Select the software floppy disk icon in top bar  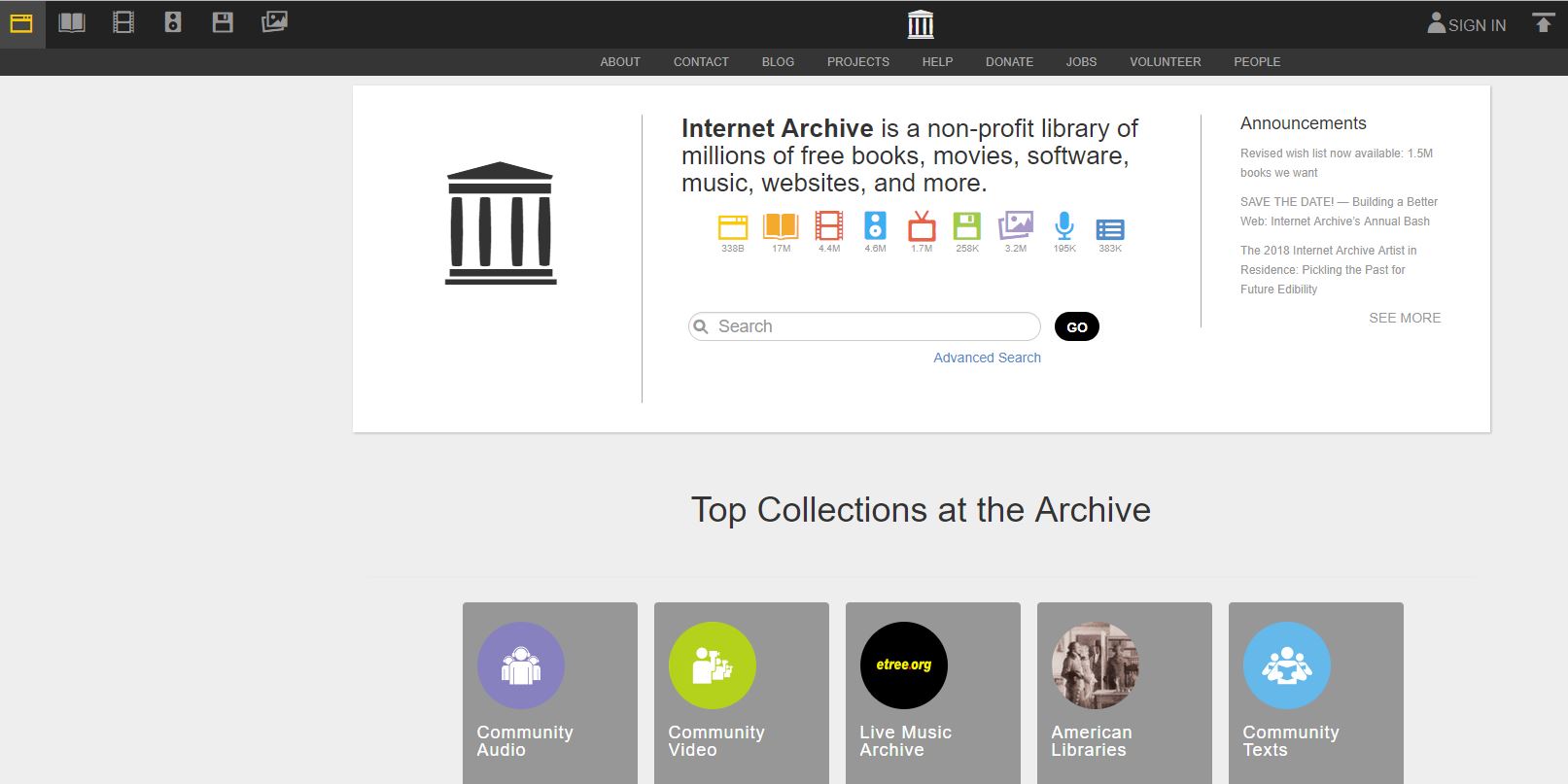pyautogui.click(x=223, y=23)
